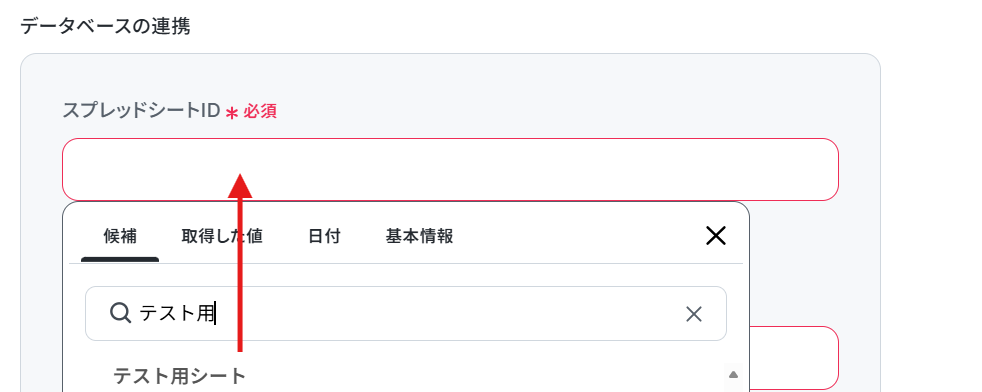Screen dimensions: 982x392
Task: Clear the search text with the small X
Action: pos(694,314)
